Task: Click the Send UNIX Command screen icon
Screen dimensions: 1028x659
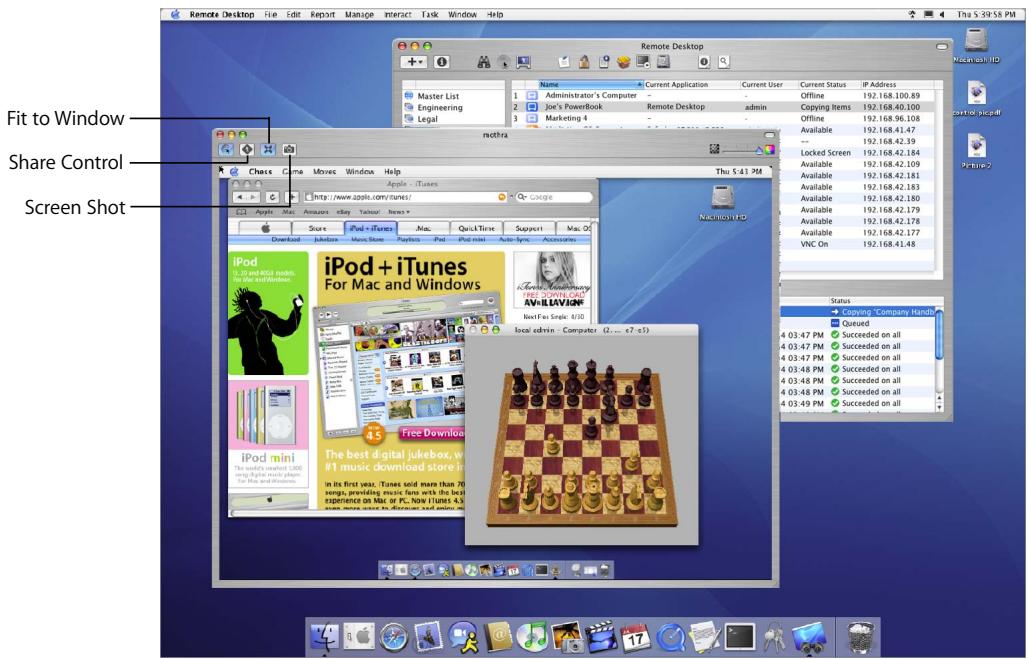Action: 643,62
